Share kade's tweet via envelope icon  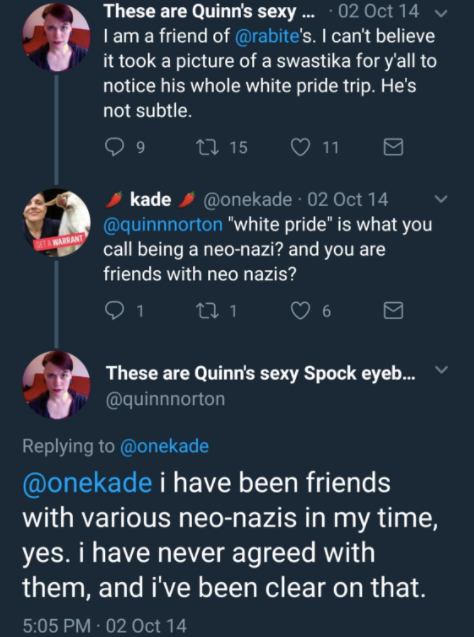[x=393, y=311]
